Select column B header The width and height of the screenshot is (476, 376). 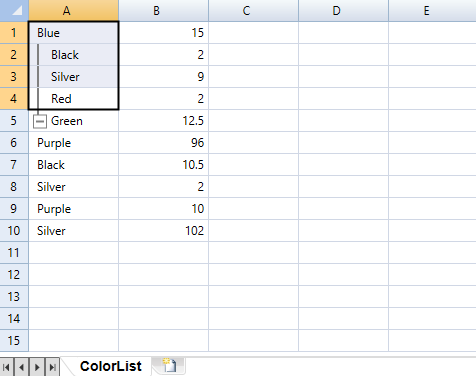pos(163,10)
